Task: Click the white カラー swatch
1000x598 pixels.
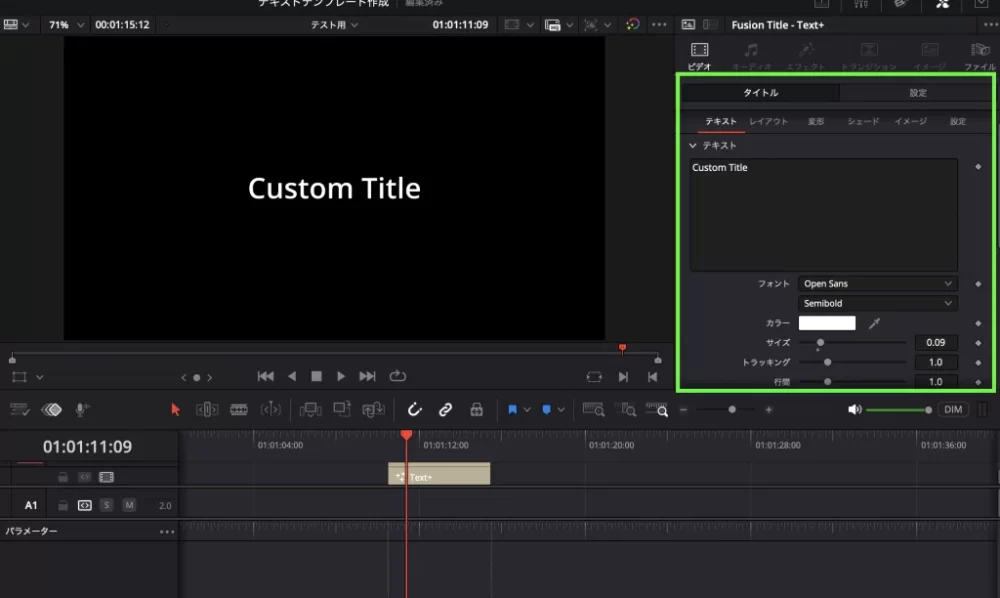Action: (827, 323)
